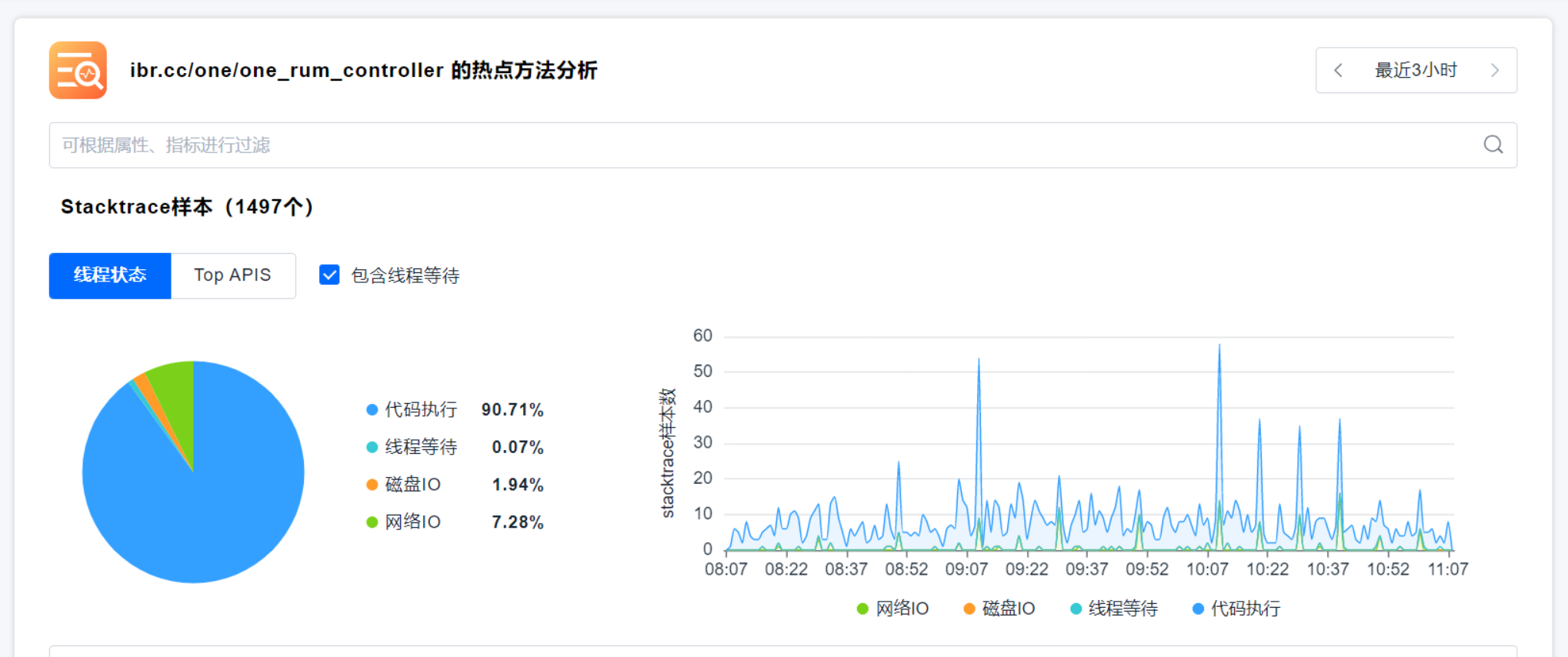Click 代码执行 90.71% pie legend entry
Image resolution: width=1568 pixels, height=657 pixels.
455,410
